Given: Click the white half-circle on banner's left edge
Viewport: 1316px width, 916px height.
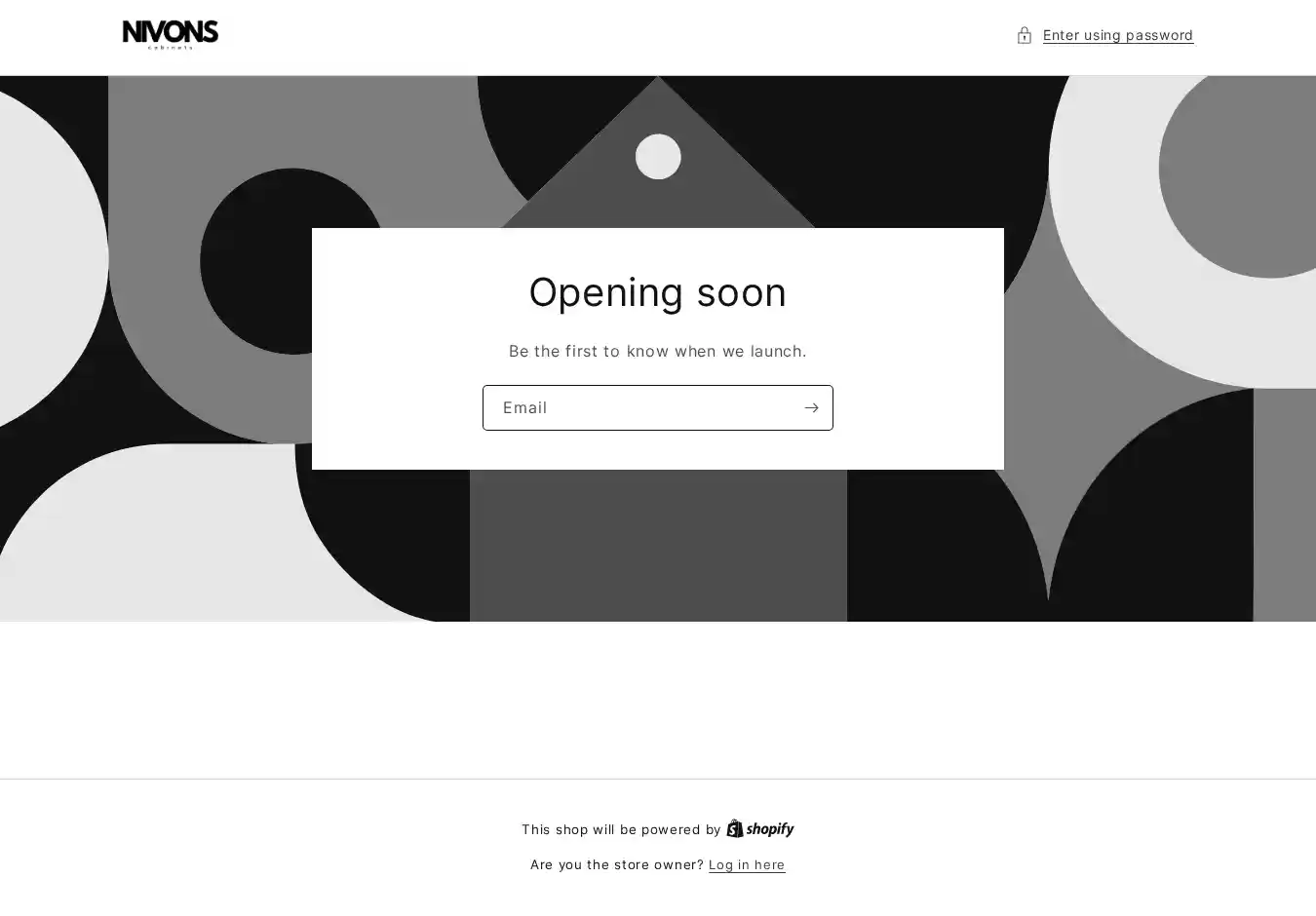Looking at the screenshot, I should [x=49, y=258].
